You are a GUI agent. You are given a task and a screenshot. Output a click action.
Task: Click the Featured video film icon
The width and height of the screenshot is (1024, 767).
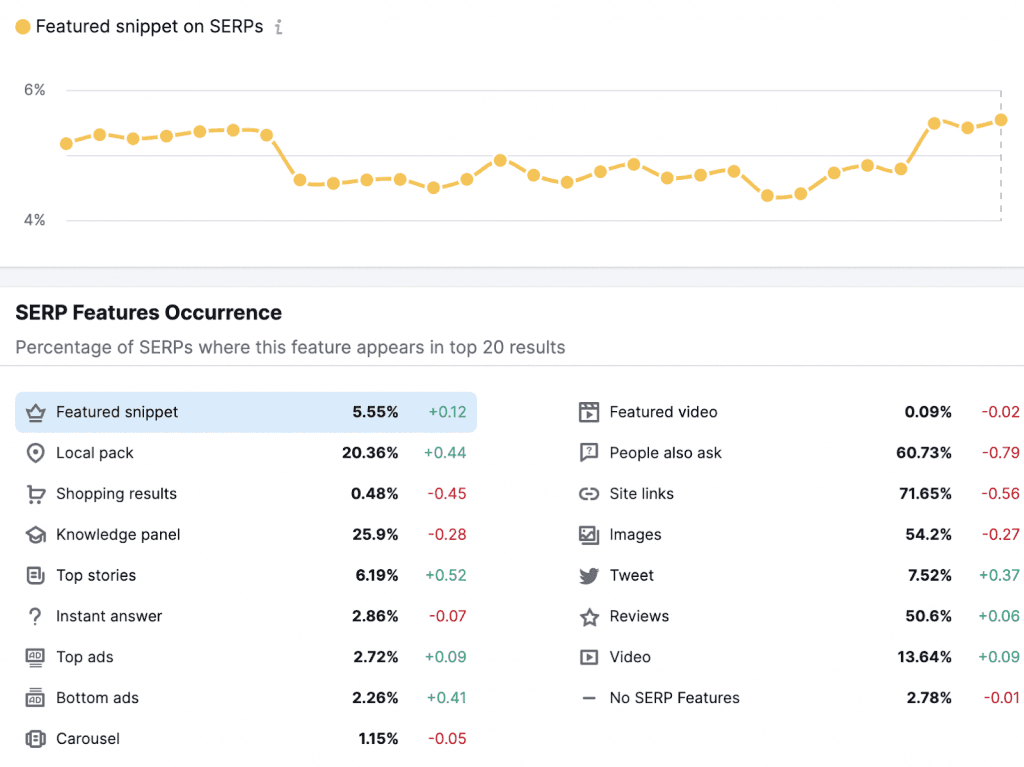point(589,412)
